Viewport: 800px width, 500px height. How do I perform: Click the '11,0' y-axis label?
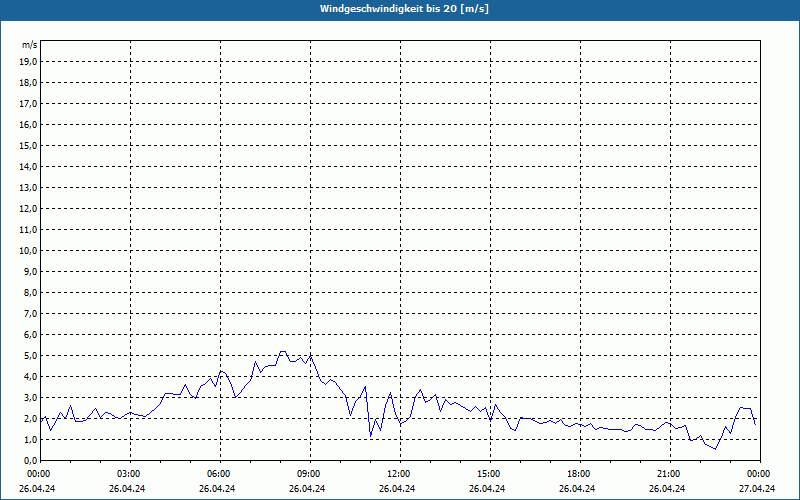(28, 230)
